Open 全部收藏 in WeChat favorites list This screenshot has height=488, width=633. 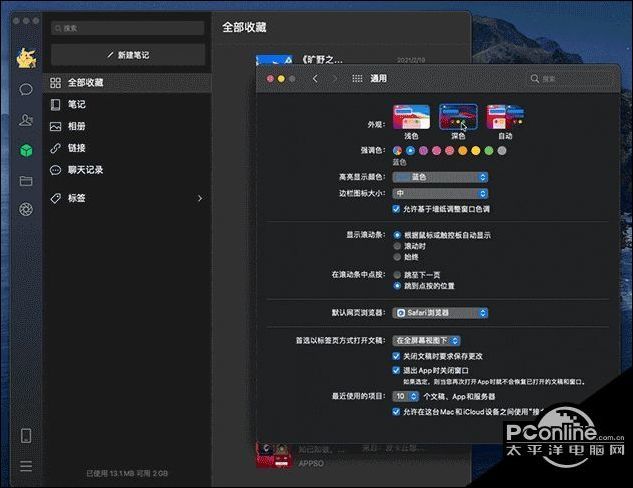coord(127,83)
